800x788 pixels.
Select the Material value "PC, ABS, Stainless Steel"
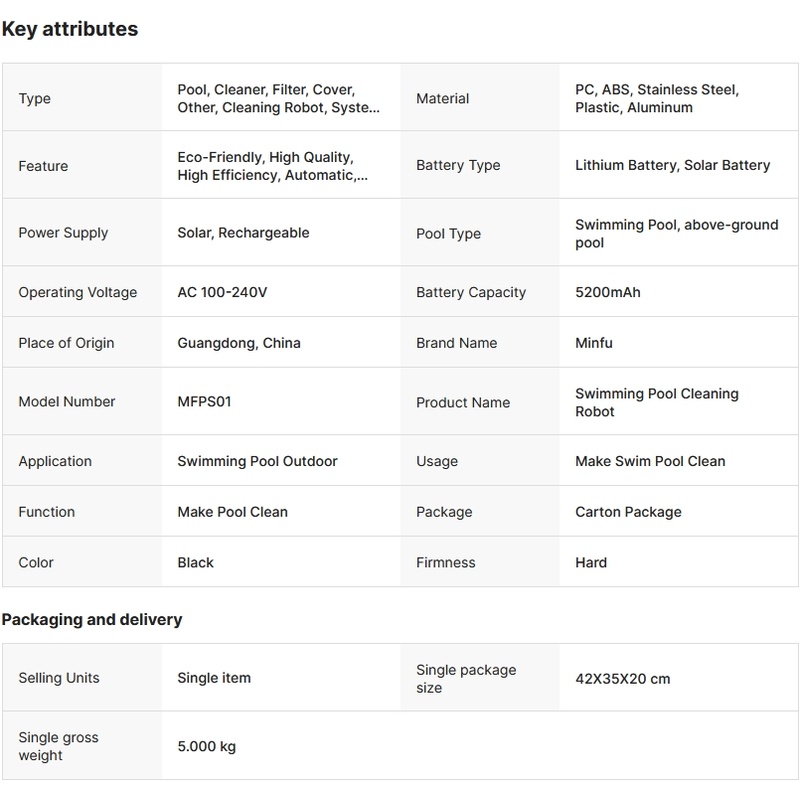pyautogui.click(x=656, y=98)
